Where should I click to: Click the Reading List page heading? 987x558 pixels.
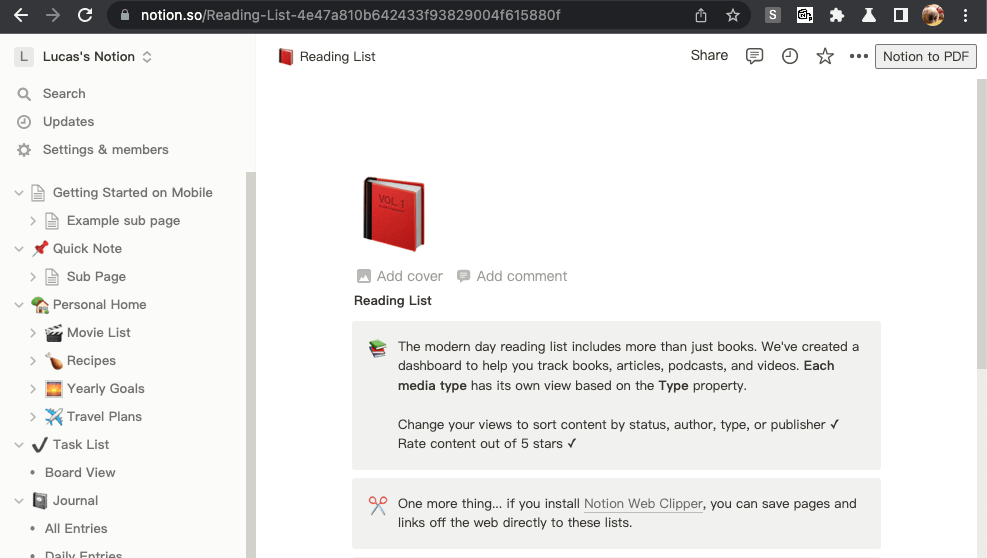(393, 300)
